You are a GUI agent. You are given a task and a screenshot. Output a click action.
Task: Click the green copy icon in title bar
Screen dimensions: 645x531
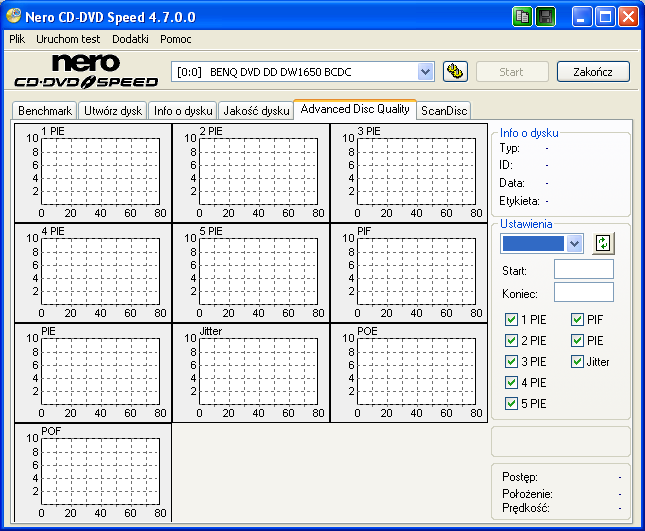pos(522,17)
